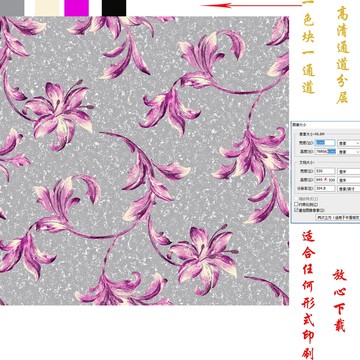Screen dimensions: 360x360
Task: Choose the black color block swatch
Action: (114, 8)
